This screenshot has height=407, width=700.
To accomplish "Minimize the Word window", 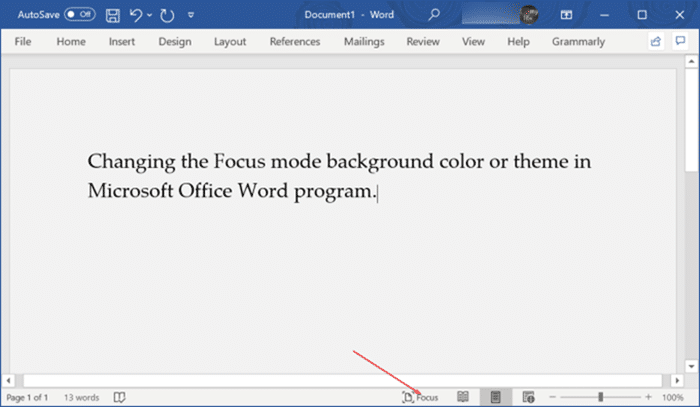I will [x=604, y=15].
